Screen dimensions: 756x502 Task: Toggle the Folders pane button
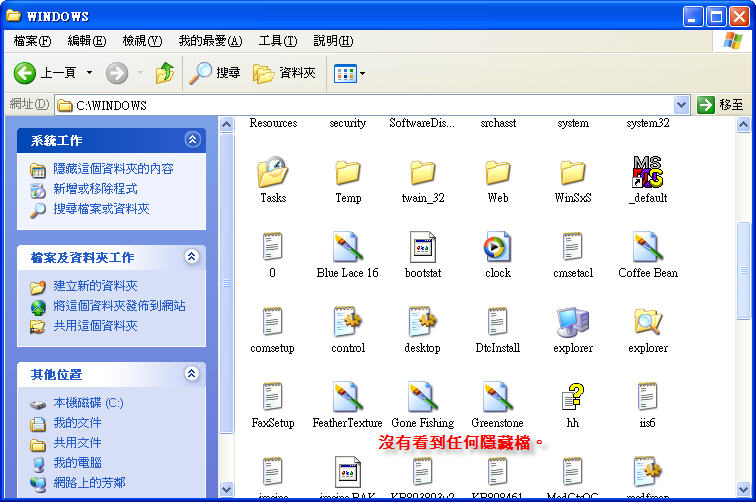tap(284, 73)
